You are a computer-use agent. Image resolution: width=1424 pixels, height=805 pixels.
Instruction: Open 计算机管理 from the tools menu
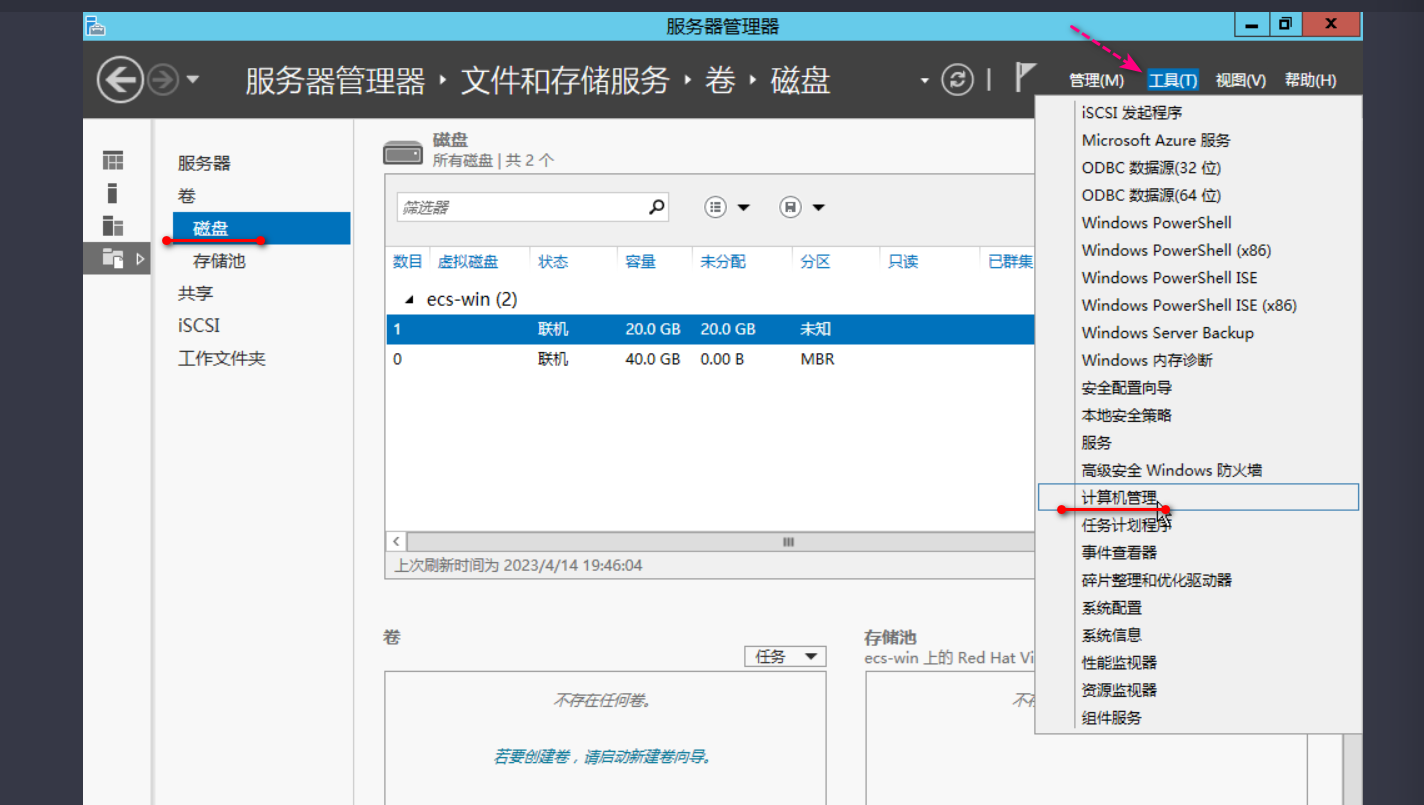coord(1198,497)
